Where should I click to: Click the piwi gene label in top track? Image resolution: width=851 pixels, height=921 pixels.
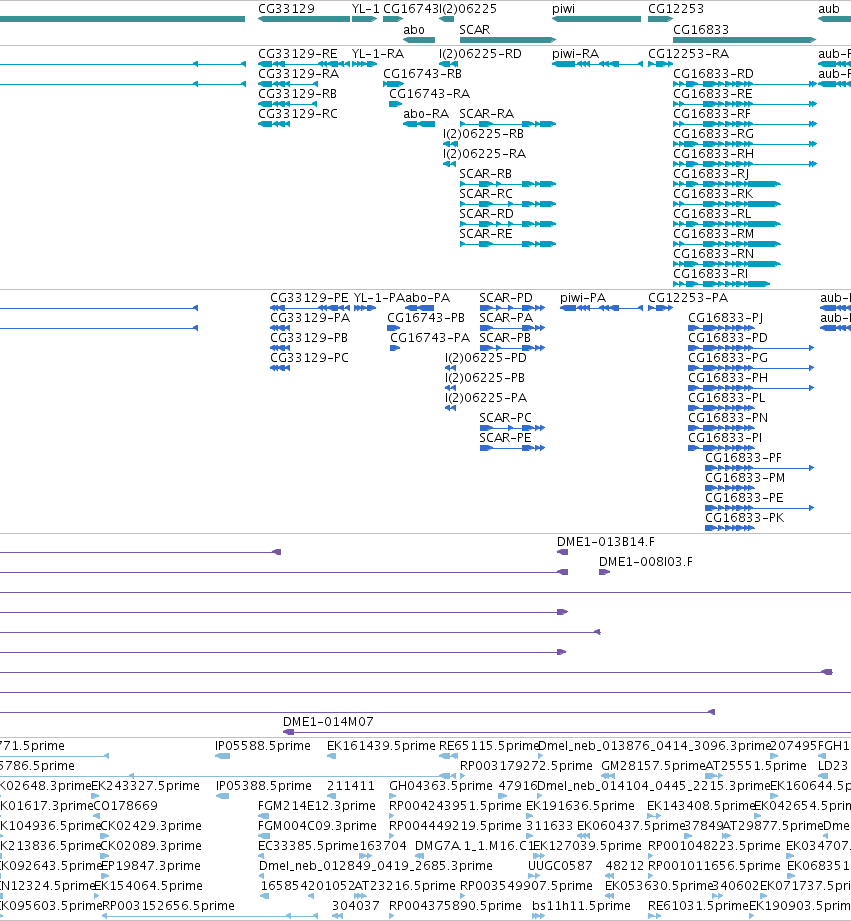pos(563,9)
